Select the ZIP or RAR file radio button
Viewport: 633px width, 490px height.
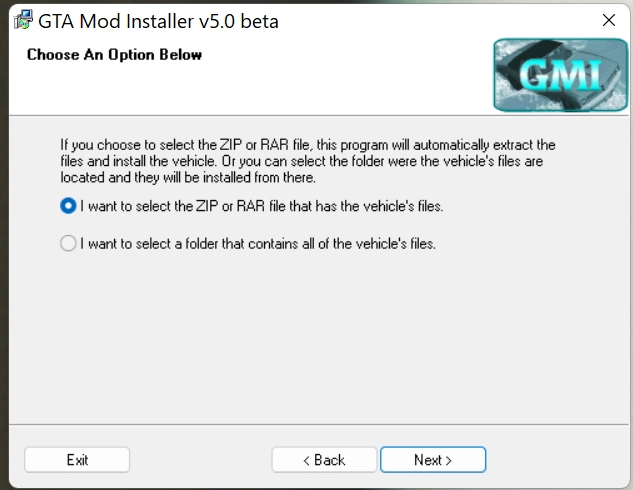click(68, 206)
